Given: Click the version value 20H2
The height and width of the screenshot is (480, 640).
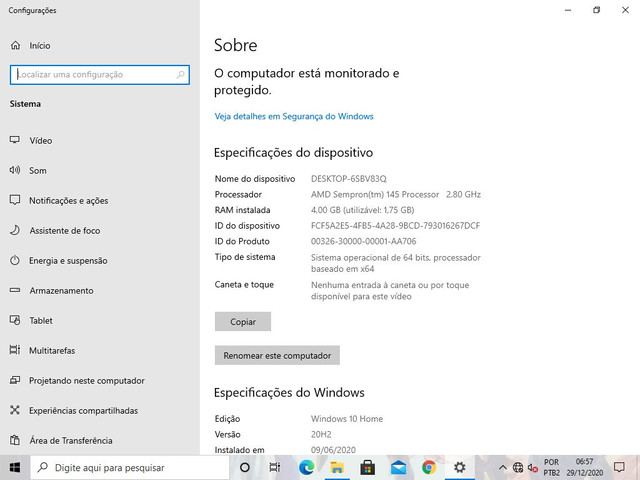Looking at the screenshot, I should (x=321, y=434).
